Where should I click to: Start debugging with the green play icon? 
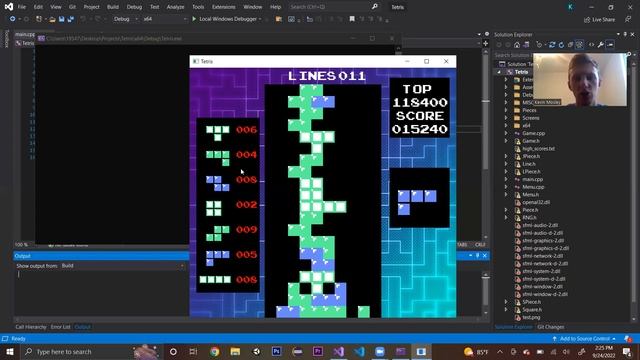pyautogui.click(x=194, y=19)
